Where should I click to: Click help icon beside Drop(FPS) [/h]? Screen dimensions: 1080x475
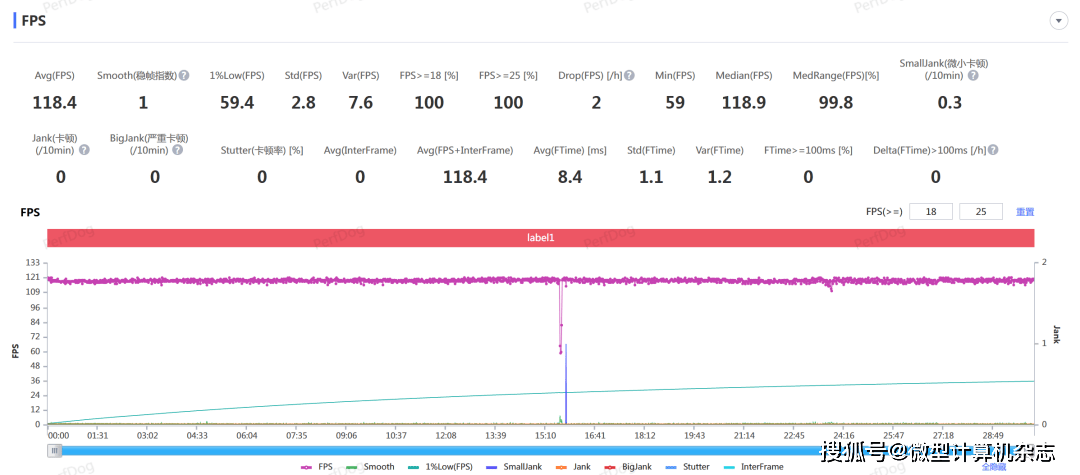coord(628,75)
